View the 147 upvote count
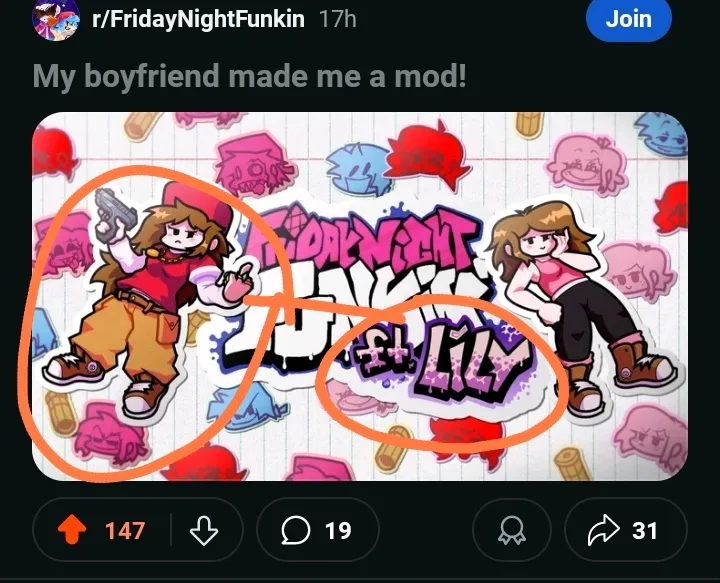Viewport: 720px width, 583px height. (124, 530)
